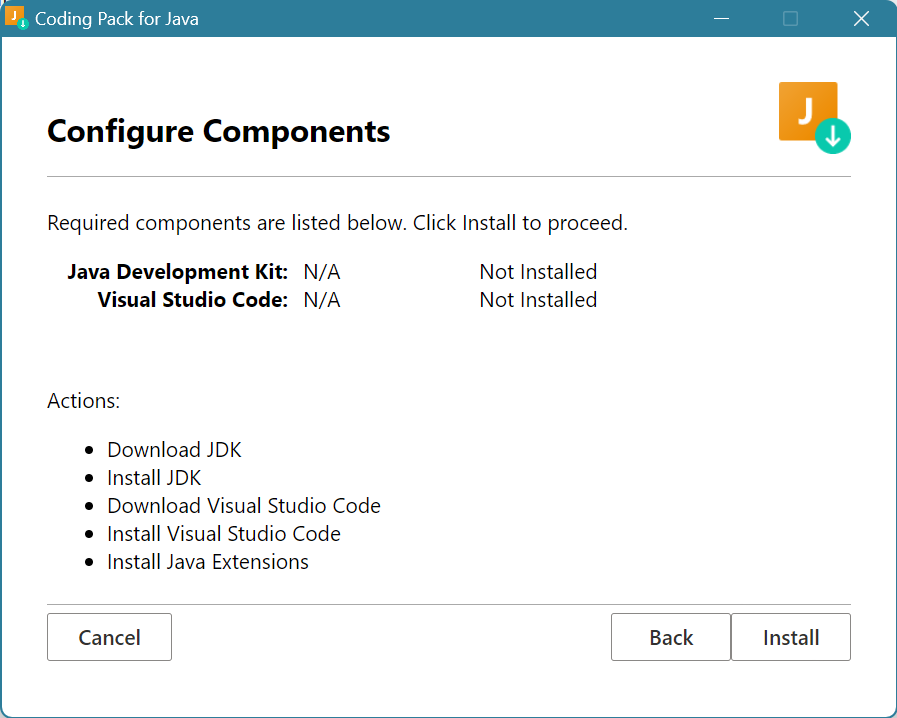897x718 pixels.
Task: Click the Actions label above the list
Action: [83, 401]
